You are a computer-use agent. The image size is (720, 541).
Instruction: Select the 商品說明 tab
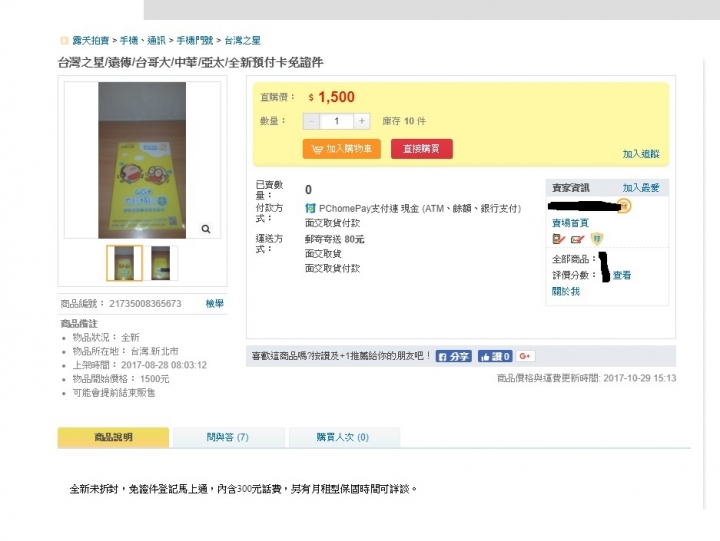pos(113,437)
